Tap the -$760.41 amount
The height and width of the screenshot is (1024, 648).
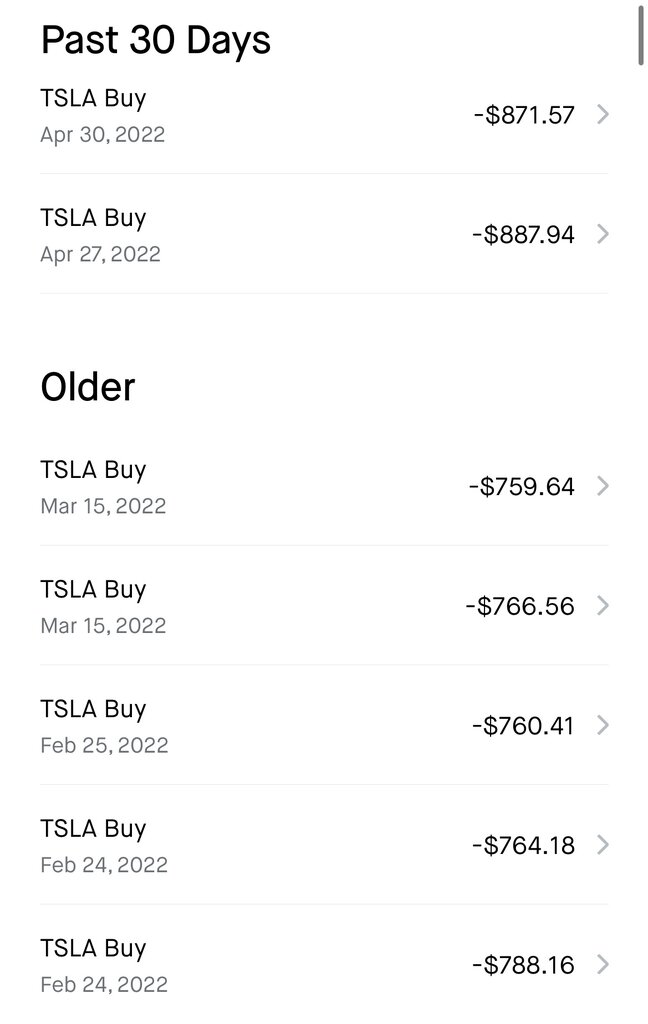523,726
